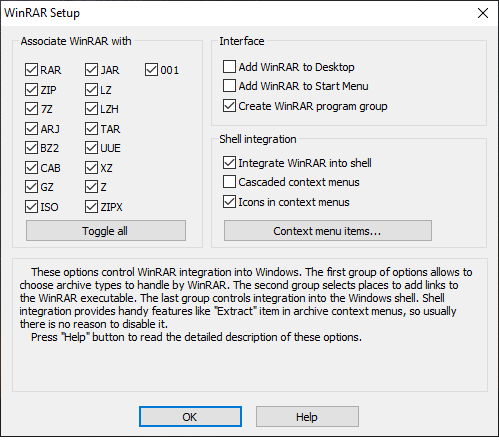Toggle the ZIP file association

coord(31,90)
